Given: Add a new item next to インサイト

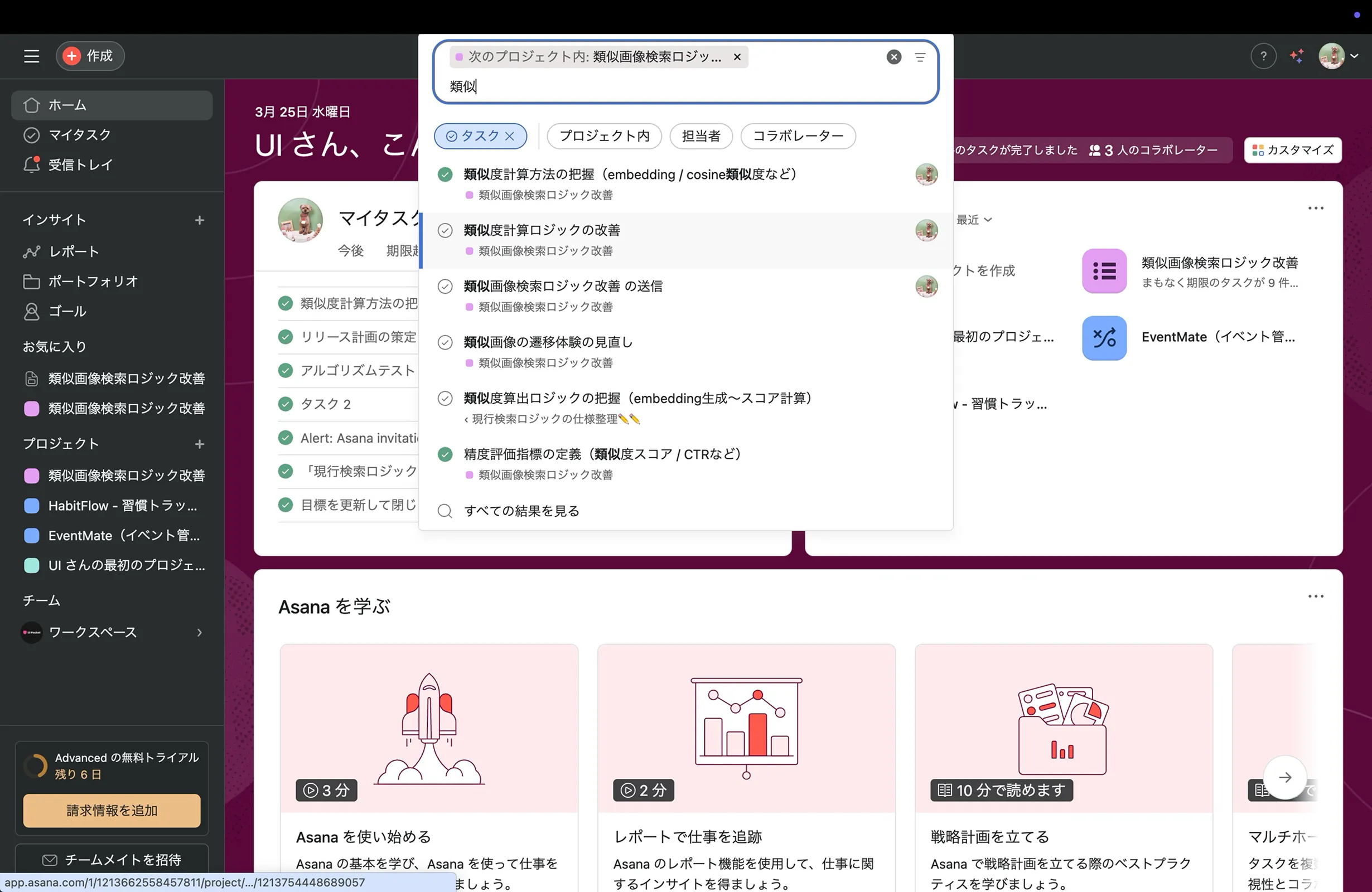Looking at the screenshot, I should point(200,220).
